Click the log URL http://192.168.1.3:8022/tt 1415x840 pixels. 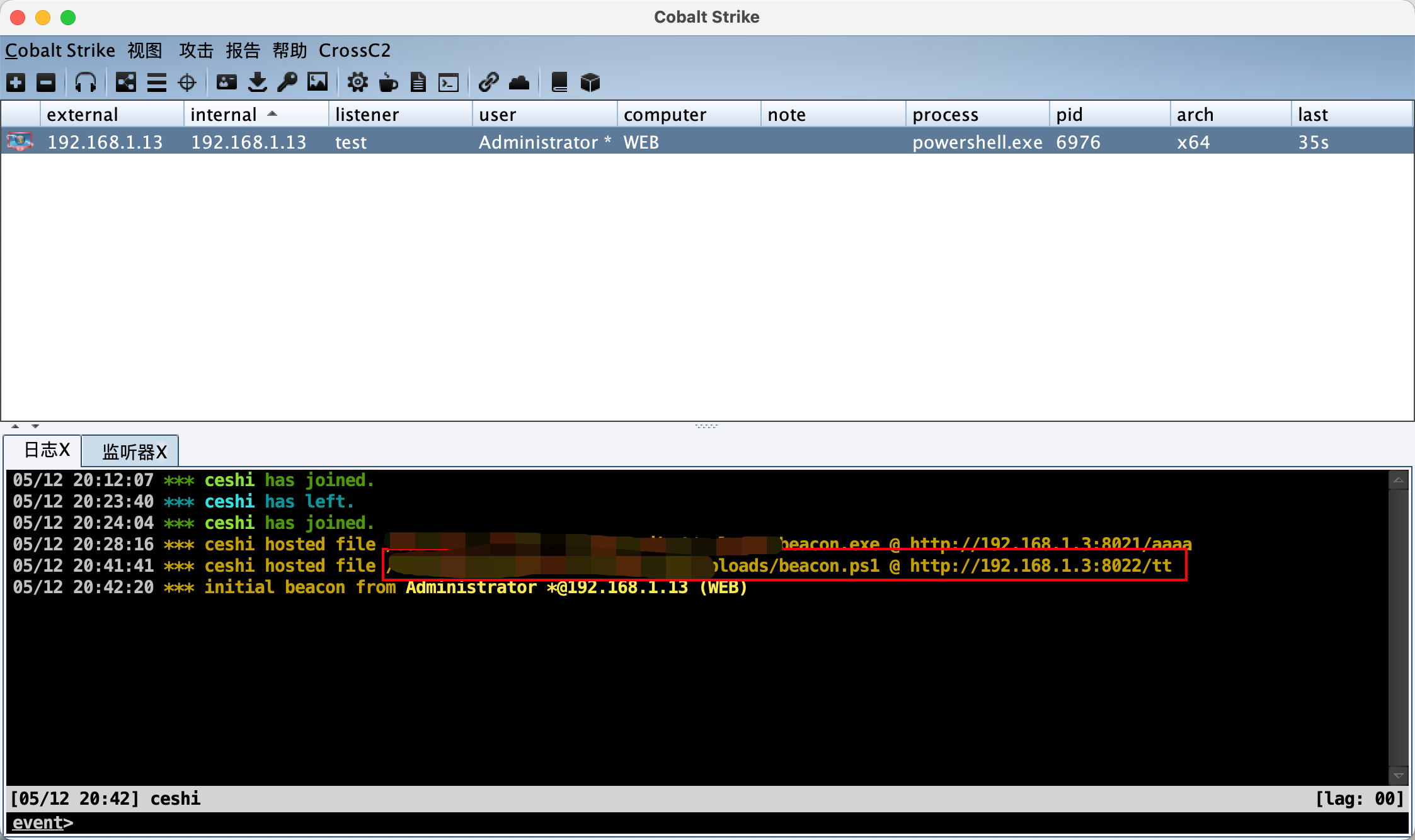click(x=1041, y=565)
